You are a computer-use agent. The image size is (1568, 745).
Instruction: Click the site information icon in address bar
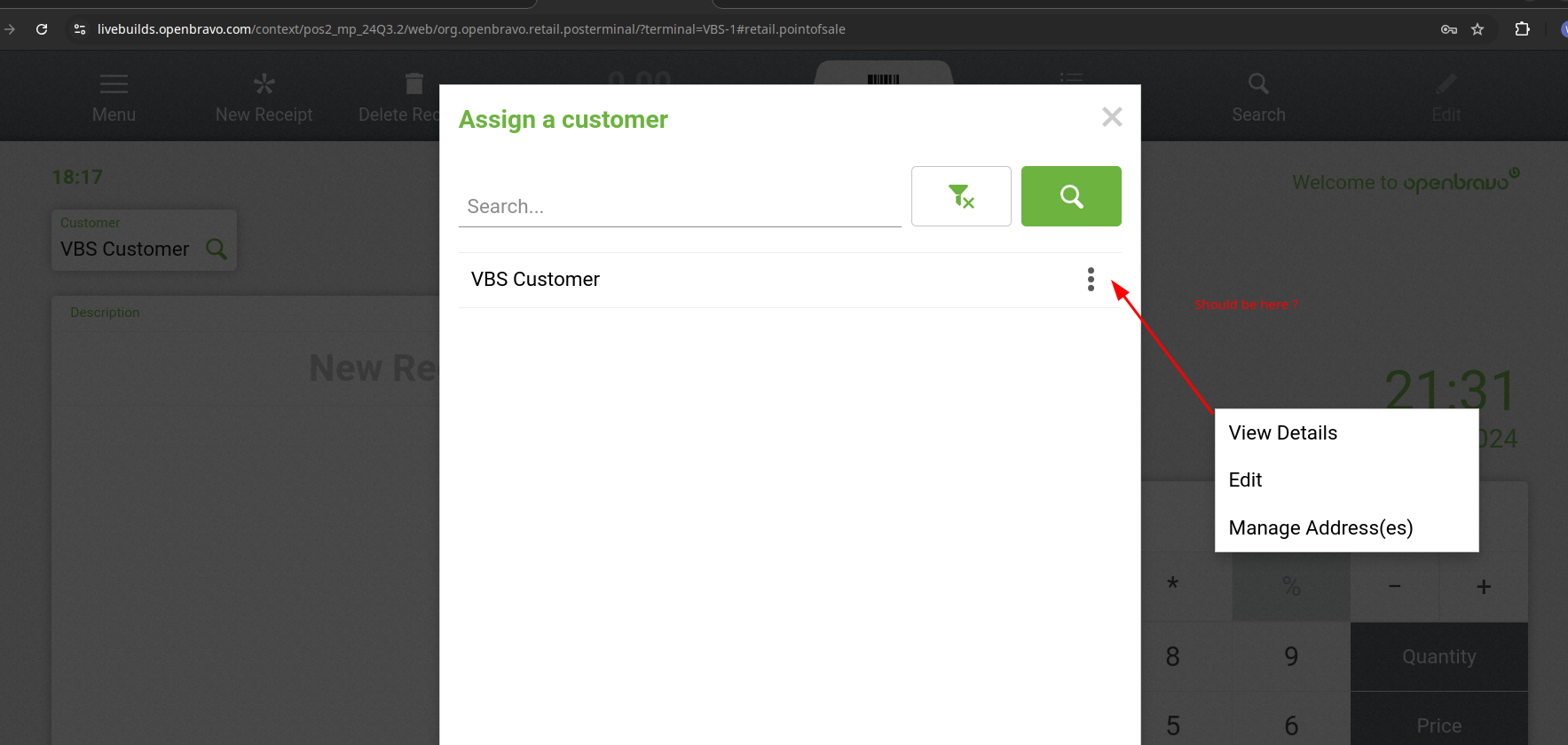pyautogui.click(x=80, y=29)
